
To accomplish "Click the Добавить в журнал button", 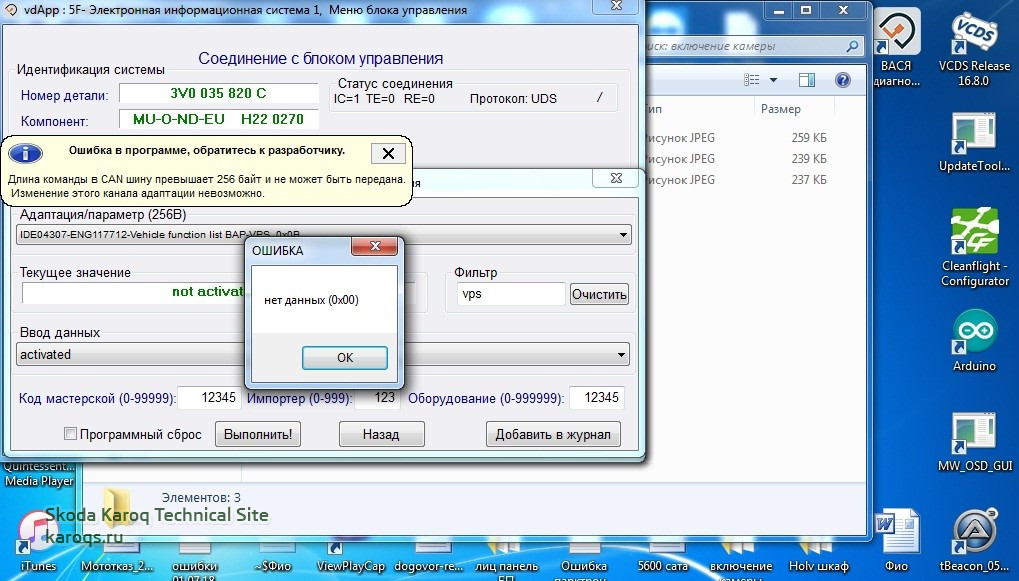I will (x=553, y=434).
